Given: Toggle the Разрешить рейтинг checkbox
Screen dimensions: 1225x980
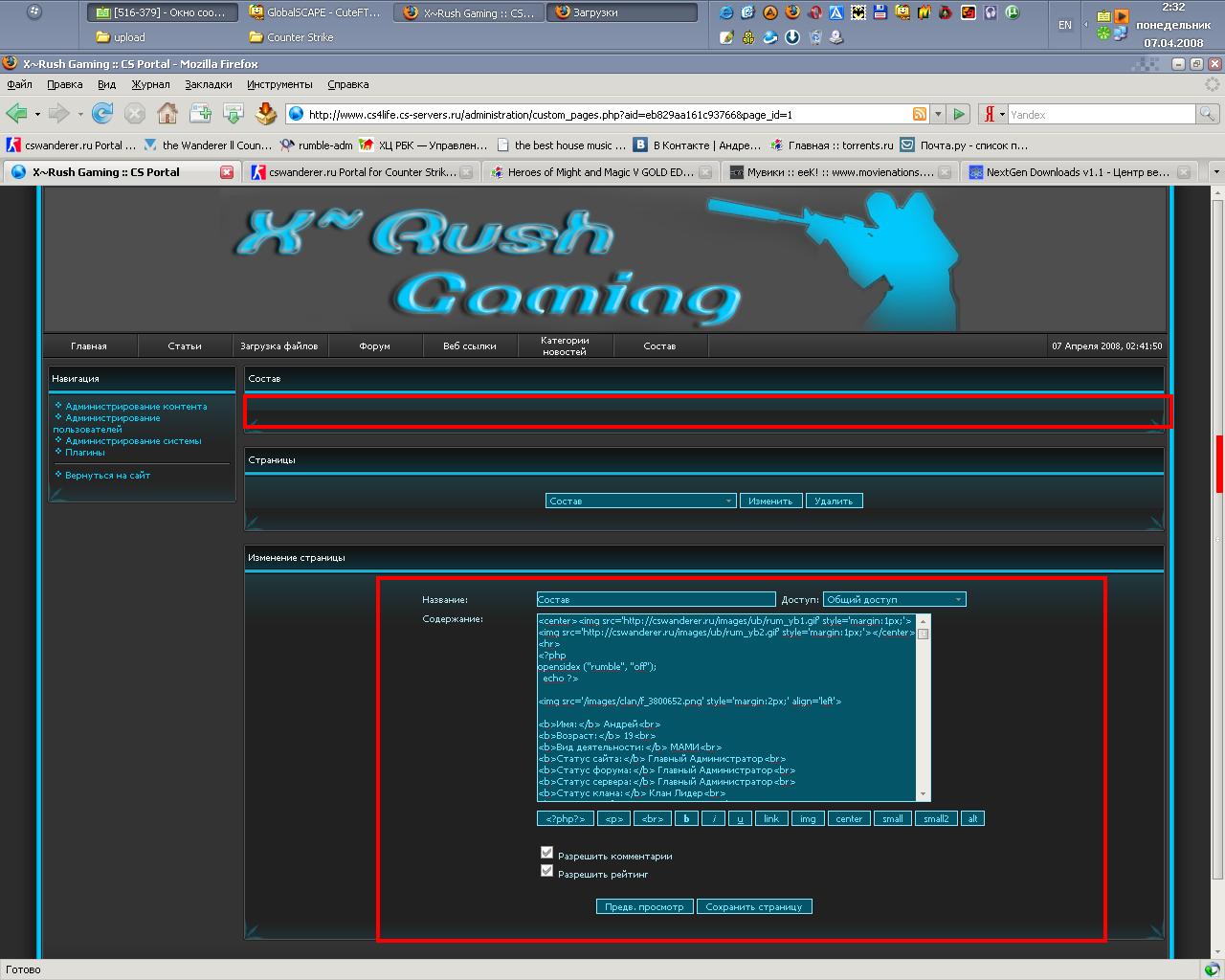Looking at the screenshot, I should coord(546,871).
